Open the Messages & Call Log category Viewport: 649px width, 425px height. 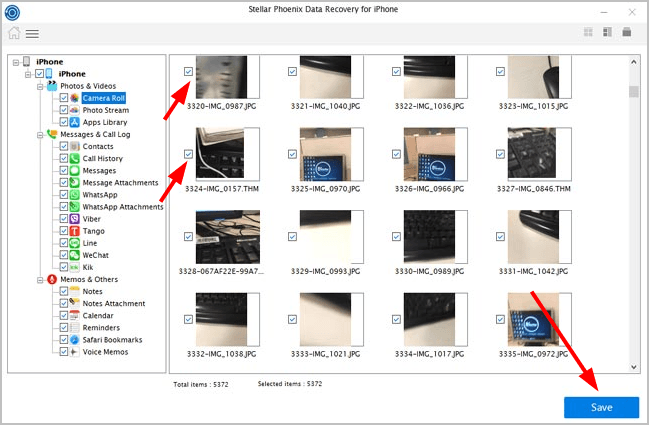(95, 134)
